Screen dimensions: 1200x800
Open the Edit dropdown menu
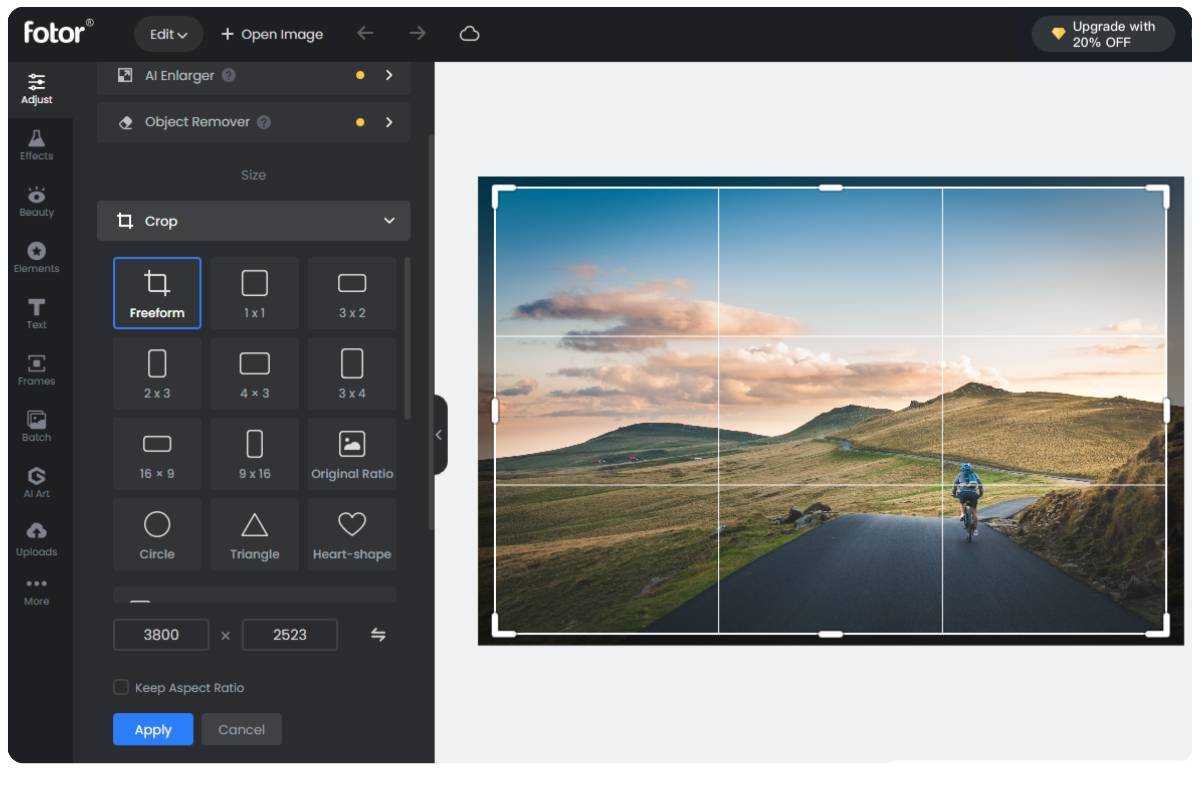[x=168, y=34]
